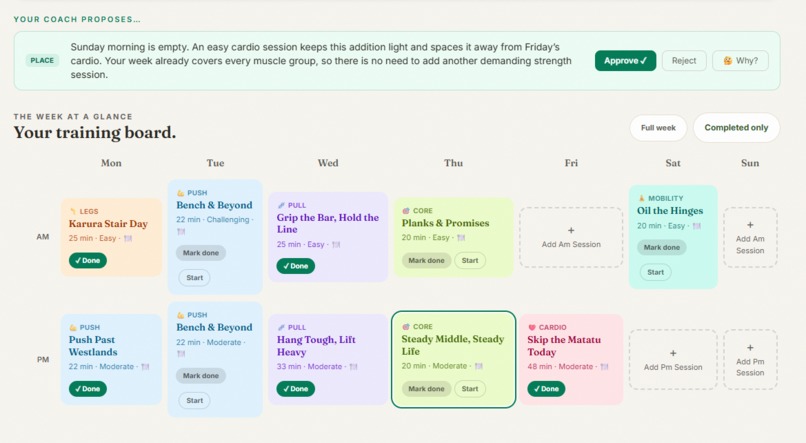The image size is (806, 443).
Task: Click Pull icon on Hang Tough, Lift Heavy
Action: coord(281,327)
